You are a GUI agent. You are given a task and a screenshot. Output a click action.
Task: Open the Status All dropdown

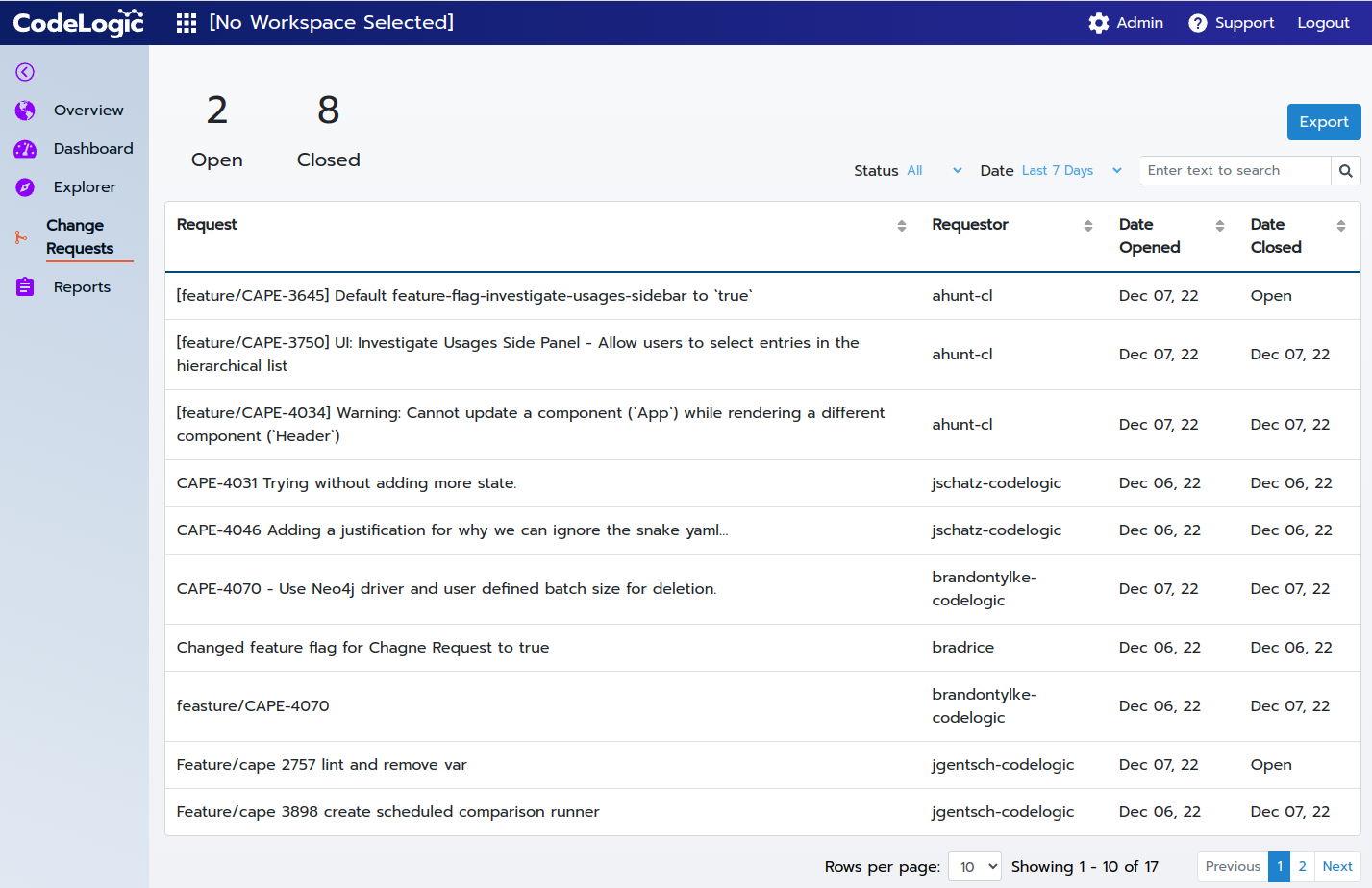(x=935, y=171)
